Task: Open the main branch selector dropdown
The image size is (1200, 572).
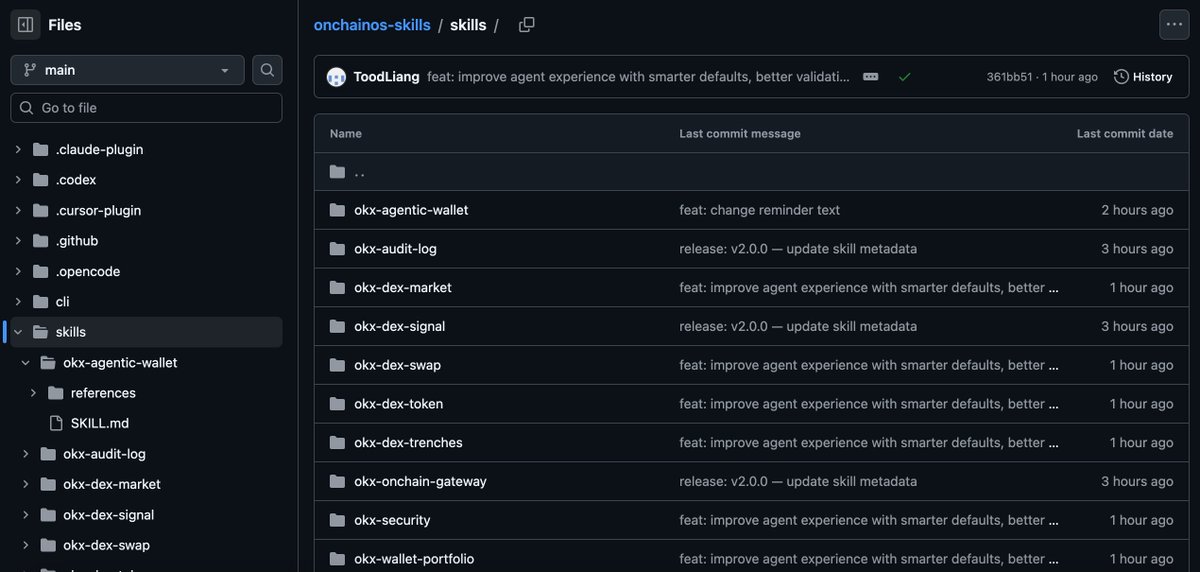Action: tap(127, 70)
